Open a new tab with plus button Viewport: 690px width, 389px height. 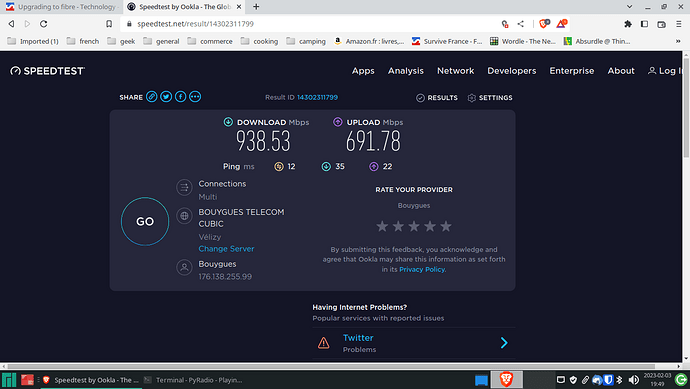(256, 7)
